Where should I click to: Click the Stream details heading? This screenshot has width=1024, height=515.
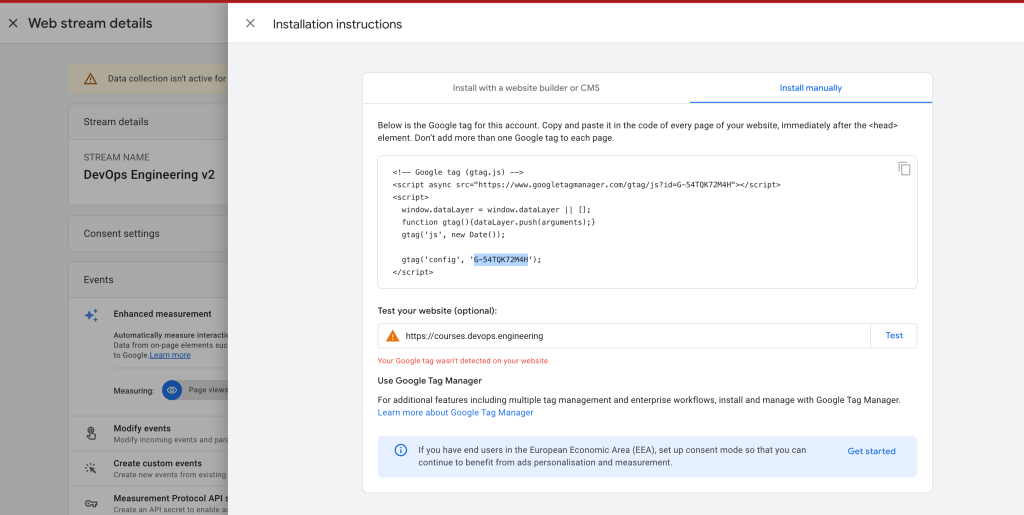(x=116, y=121)
